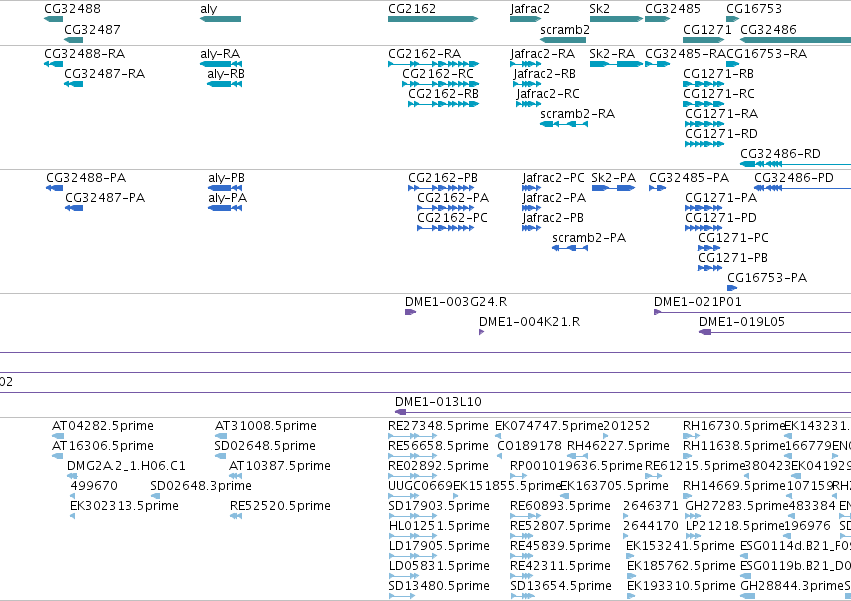This screenshot has width=851, height=601.
Task: Select the CG32487 gene label
Action: point(92,29)
